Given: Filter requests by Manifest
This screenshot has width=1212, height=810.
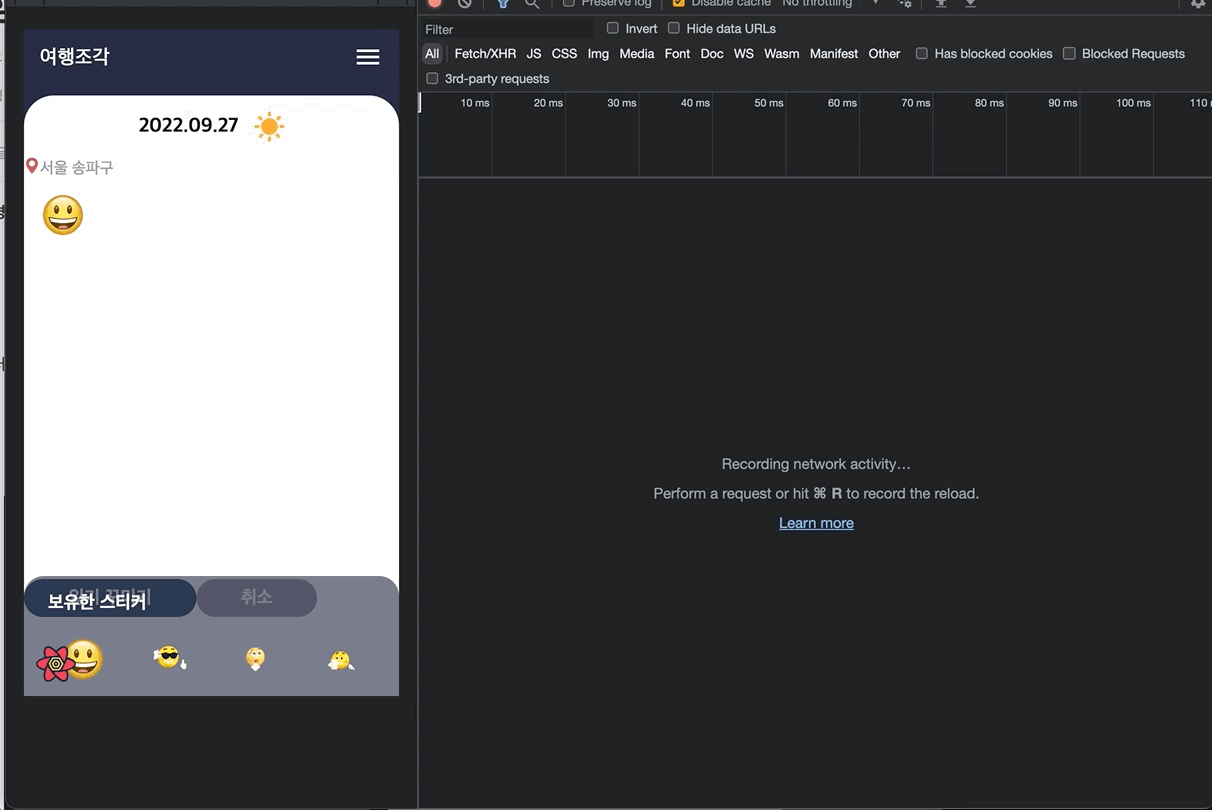Looking at the screenshot, I should click(834, 54).
